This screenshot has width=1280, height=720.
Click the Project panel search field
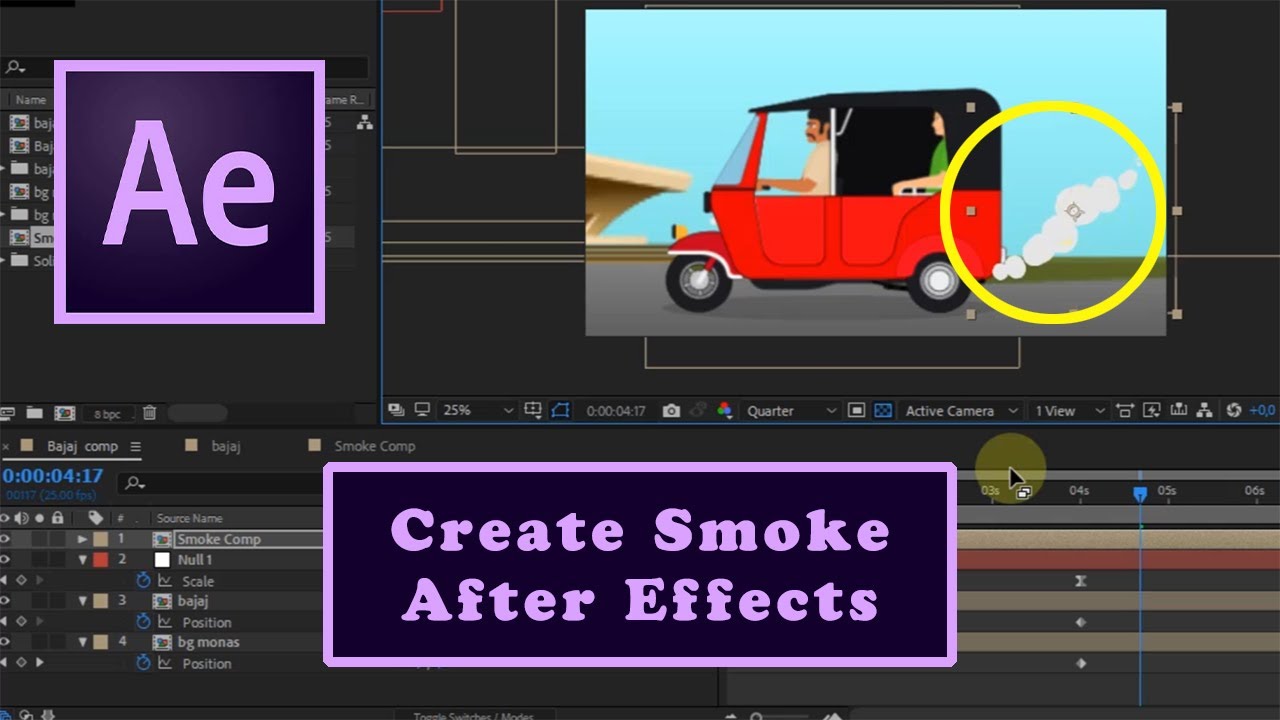(x=186, y=68)
